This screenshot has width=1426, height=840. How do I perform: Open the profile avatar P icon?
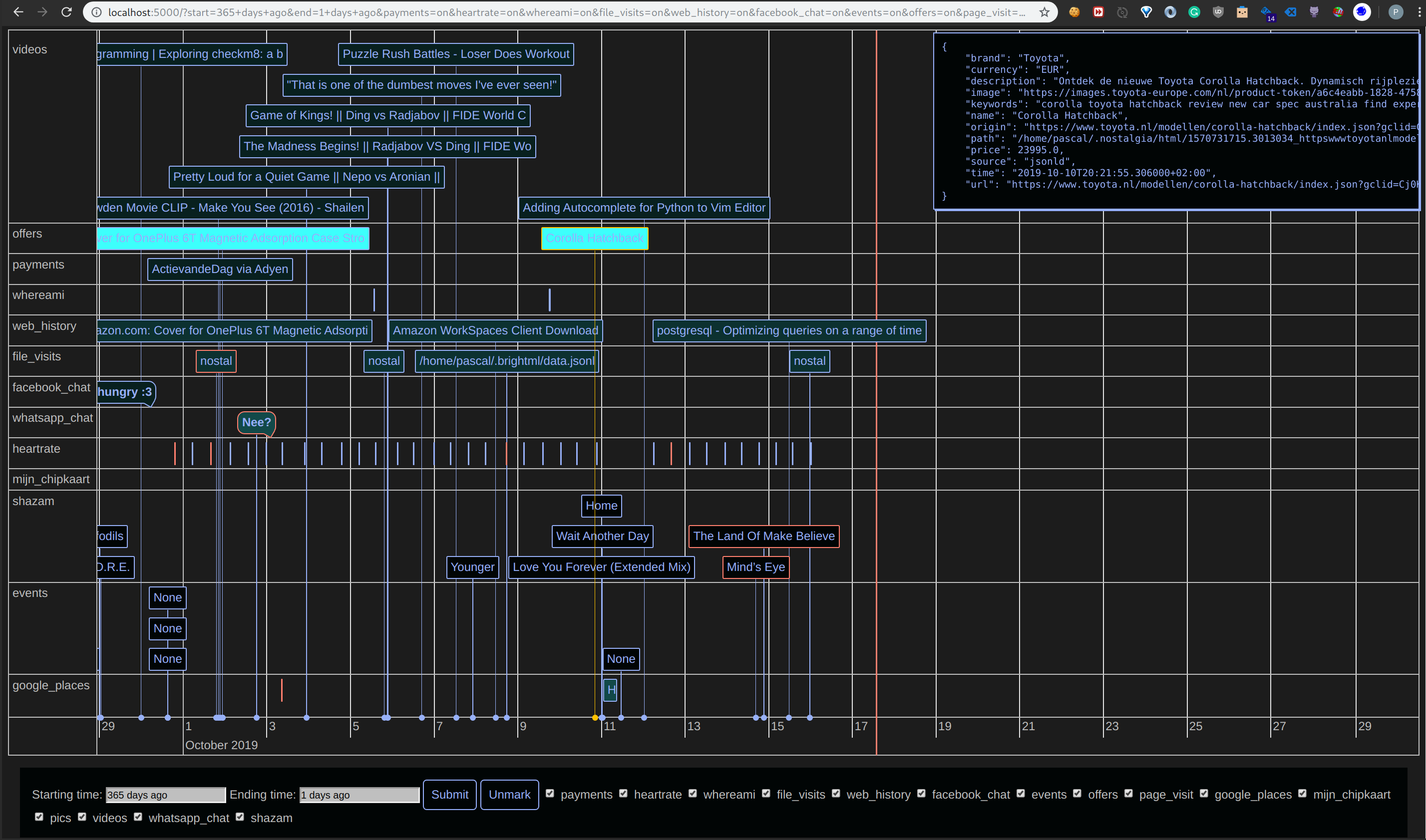(x=1396, y=12)
